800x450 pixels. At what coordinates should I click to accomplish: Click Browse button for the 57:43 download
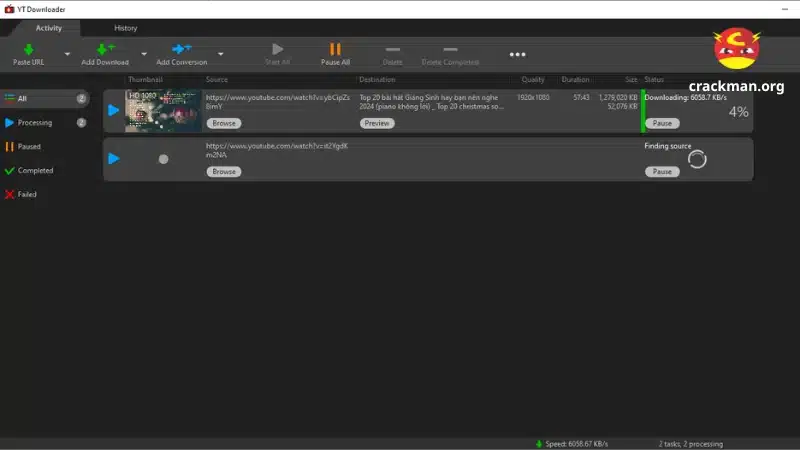click(x=224, y=123)
